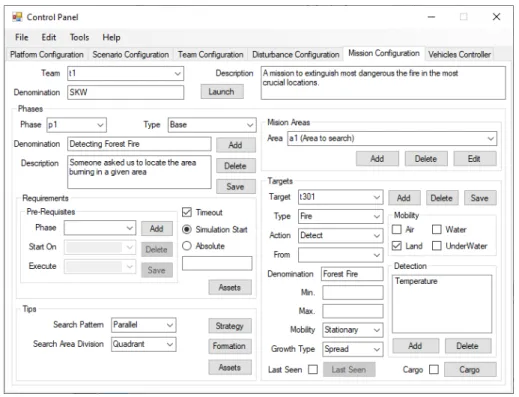Screen dimensions: 519x397
Task: Click Assets button in the Tips section
Action: pos(230,368)
